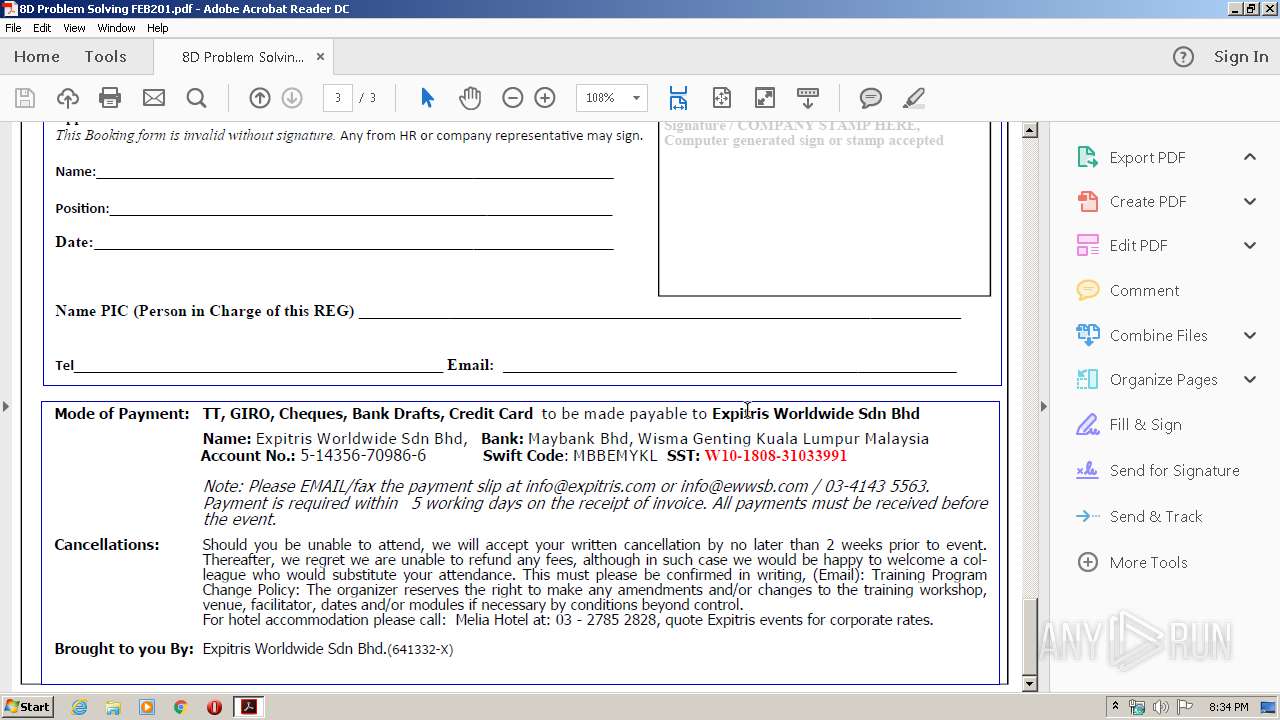Enter full screen mode icon
Screen dimensions: 1280x720
(x=764, y=97)
